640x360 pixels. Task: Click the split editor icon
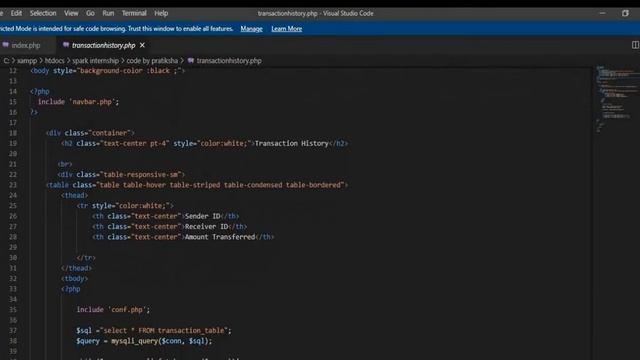(x=635, y=45)
